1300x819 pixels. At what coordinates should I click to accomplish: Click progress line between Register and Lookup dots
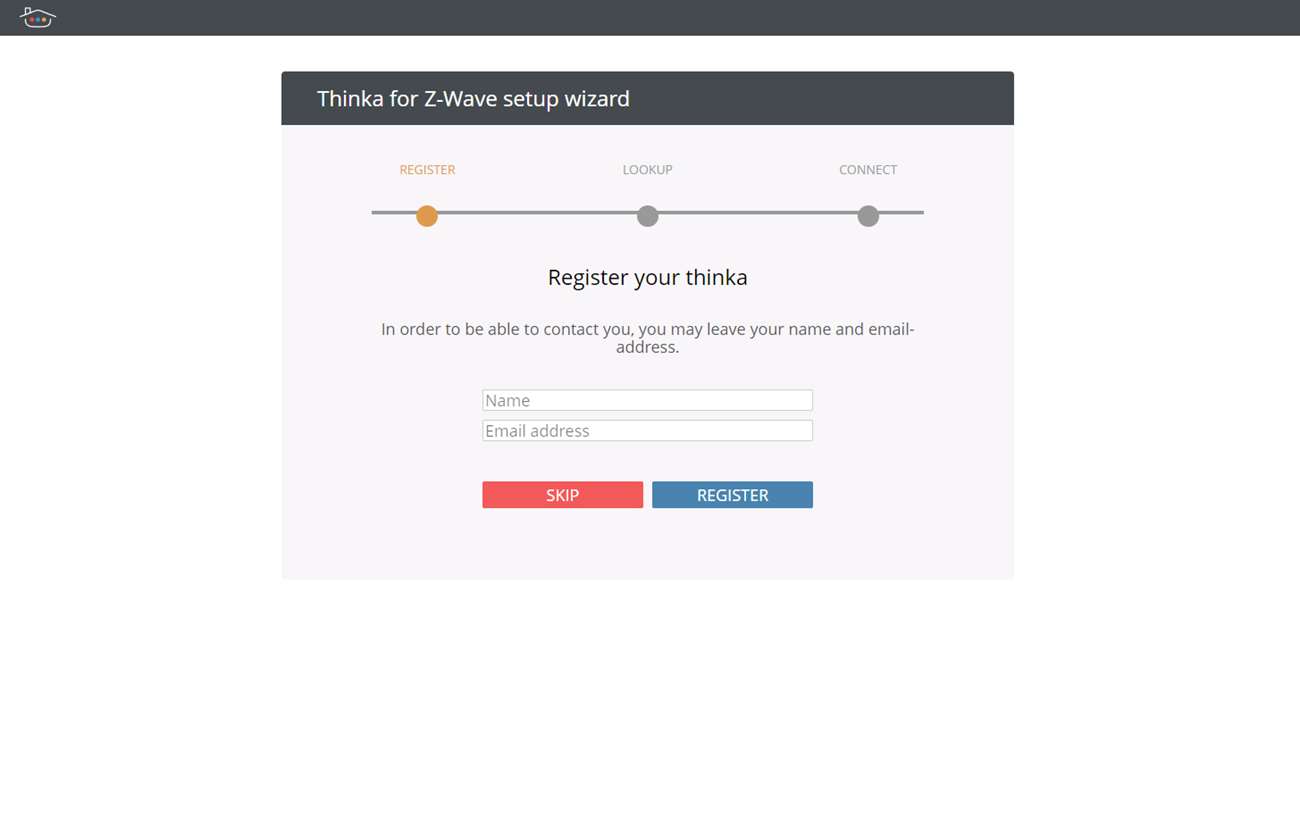(x=537, y=213)
